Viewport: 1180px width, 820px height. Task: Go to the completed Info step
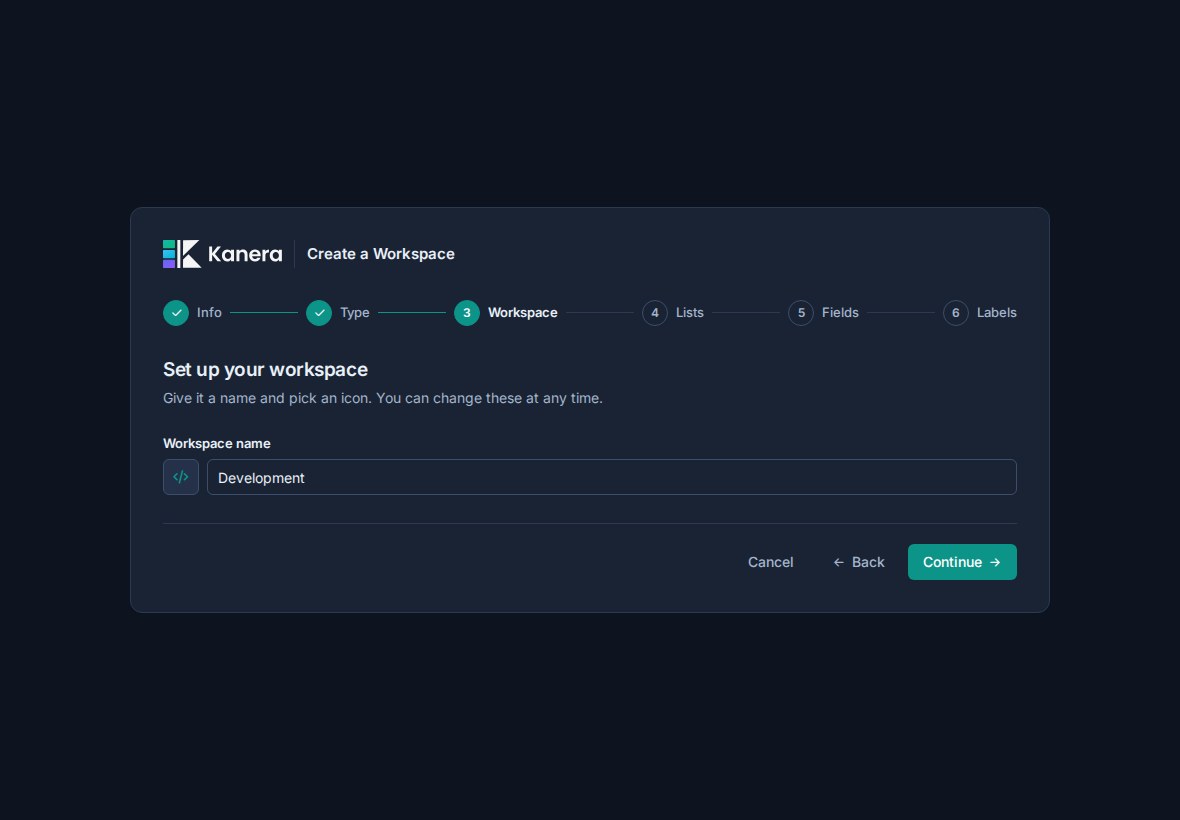click(x=193, y=313)
